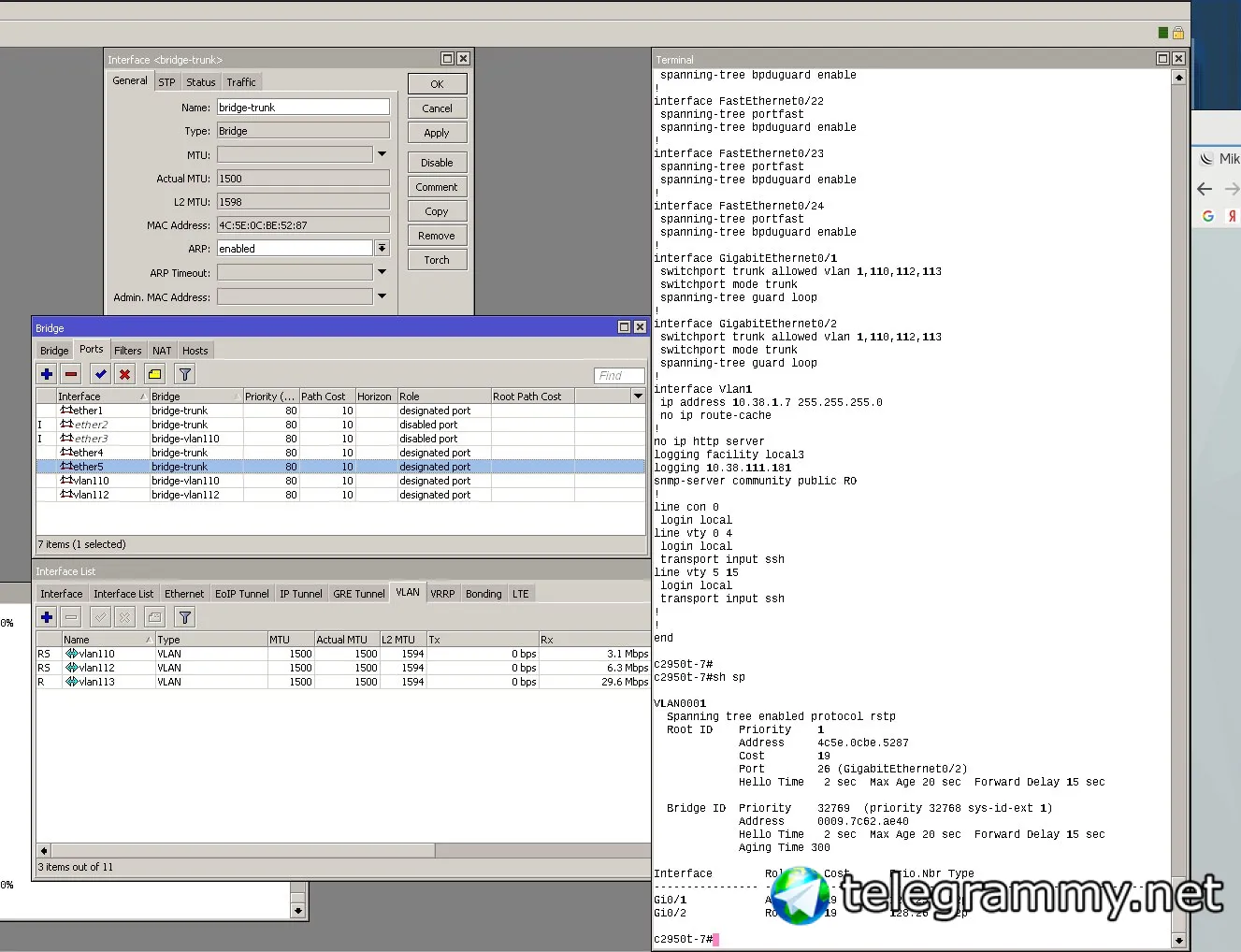Focus the Name field containing bridge-trunk
The width and height of the screenshot is (1241, 952).
pos(303,108)
